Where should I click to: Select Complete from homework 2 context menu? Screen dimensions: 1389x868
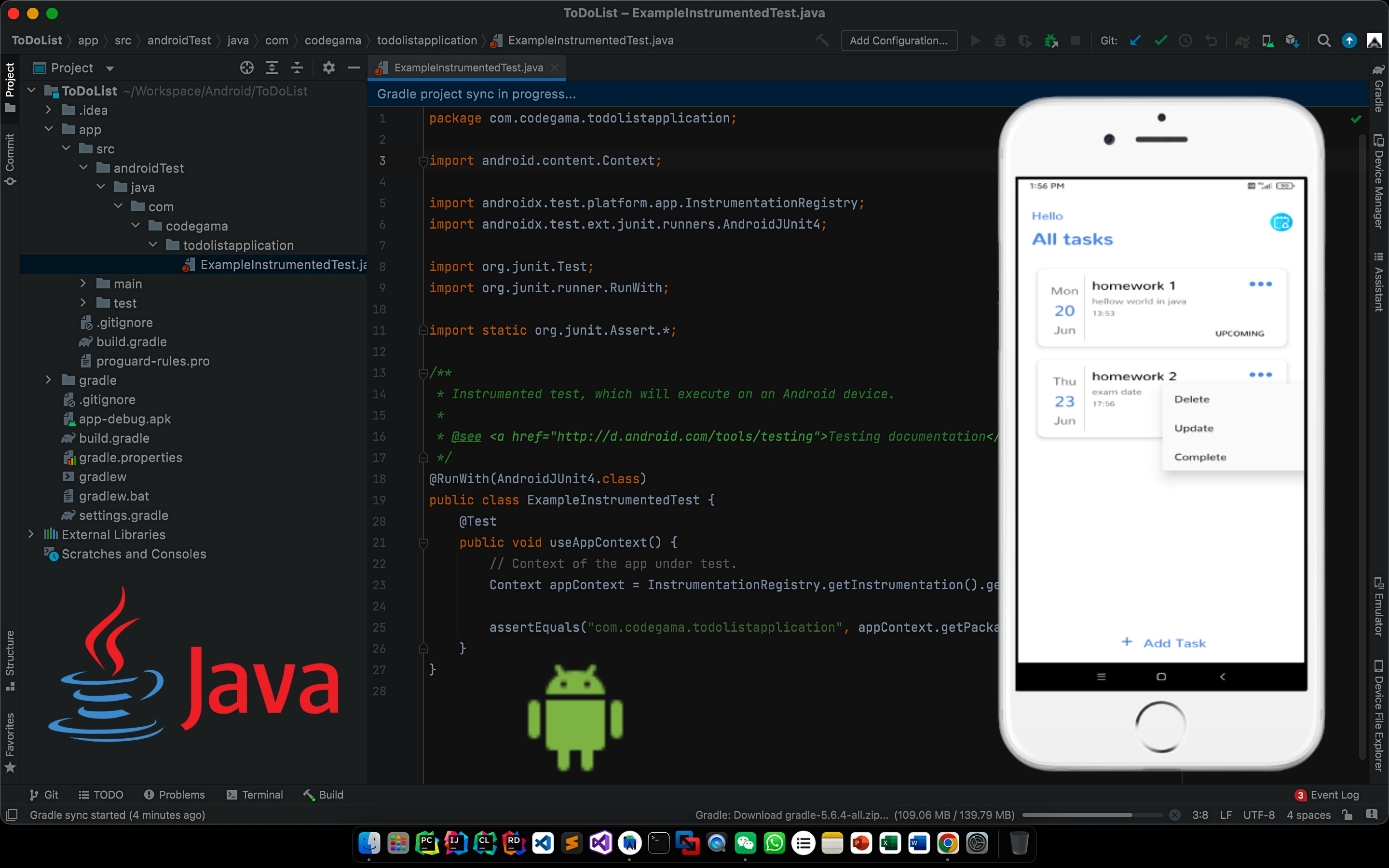[x=1201, y=457]
